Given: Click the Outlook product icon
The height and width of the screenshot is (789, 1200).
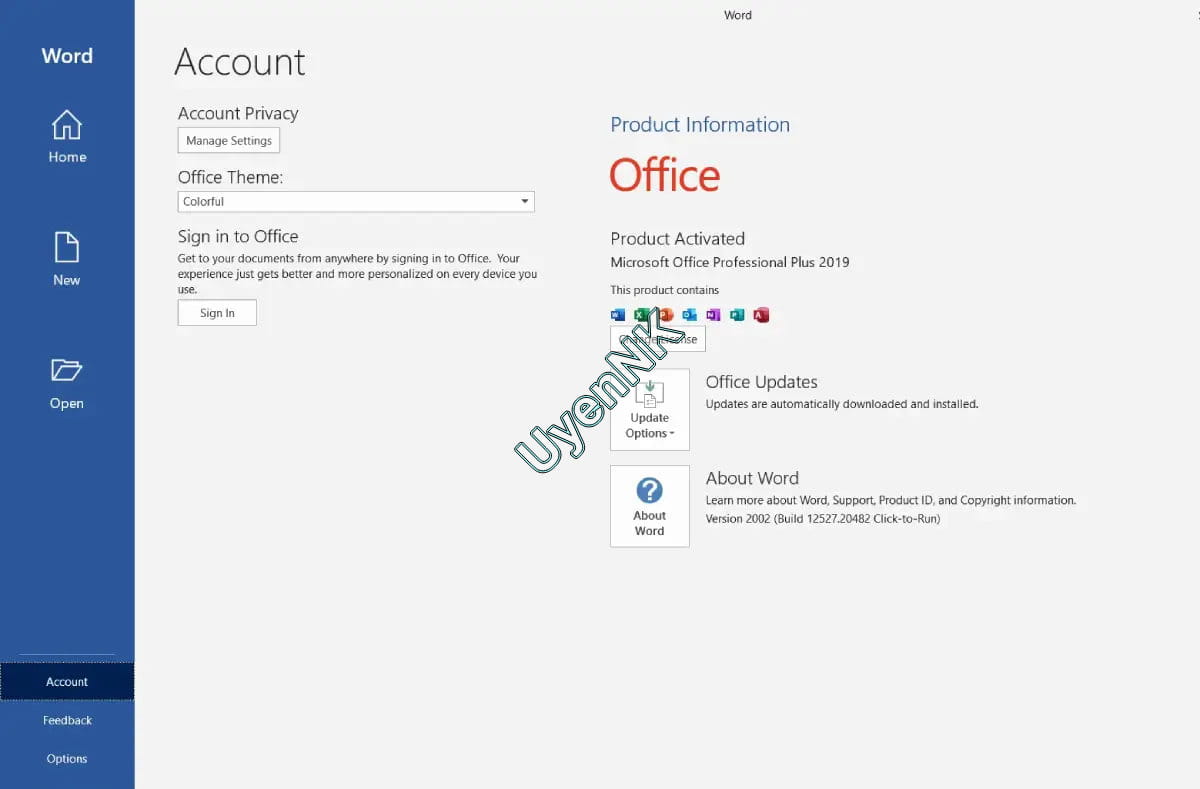Looking at the screenshot, I should click(x=689, y=315).
